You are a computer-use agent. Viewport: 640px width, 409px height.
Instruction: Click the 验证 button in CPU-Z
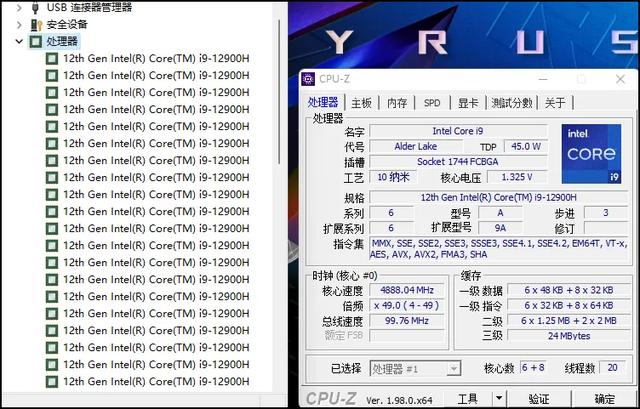[x=539, y=398]
